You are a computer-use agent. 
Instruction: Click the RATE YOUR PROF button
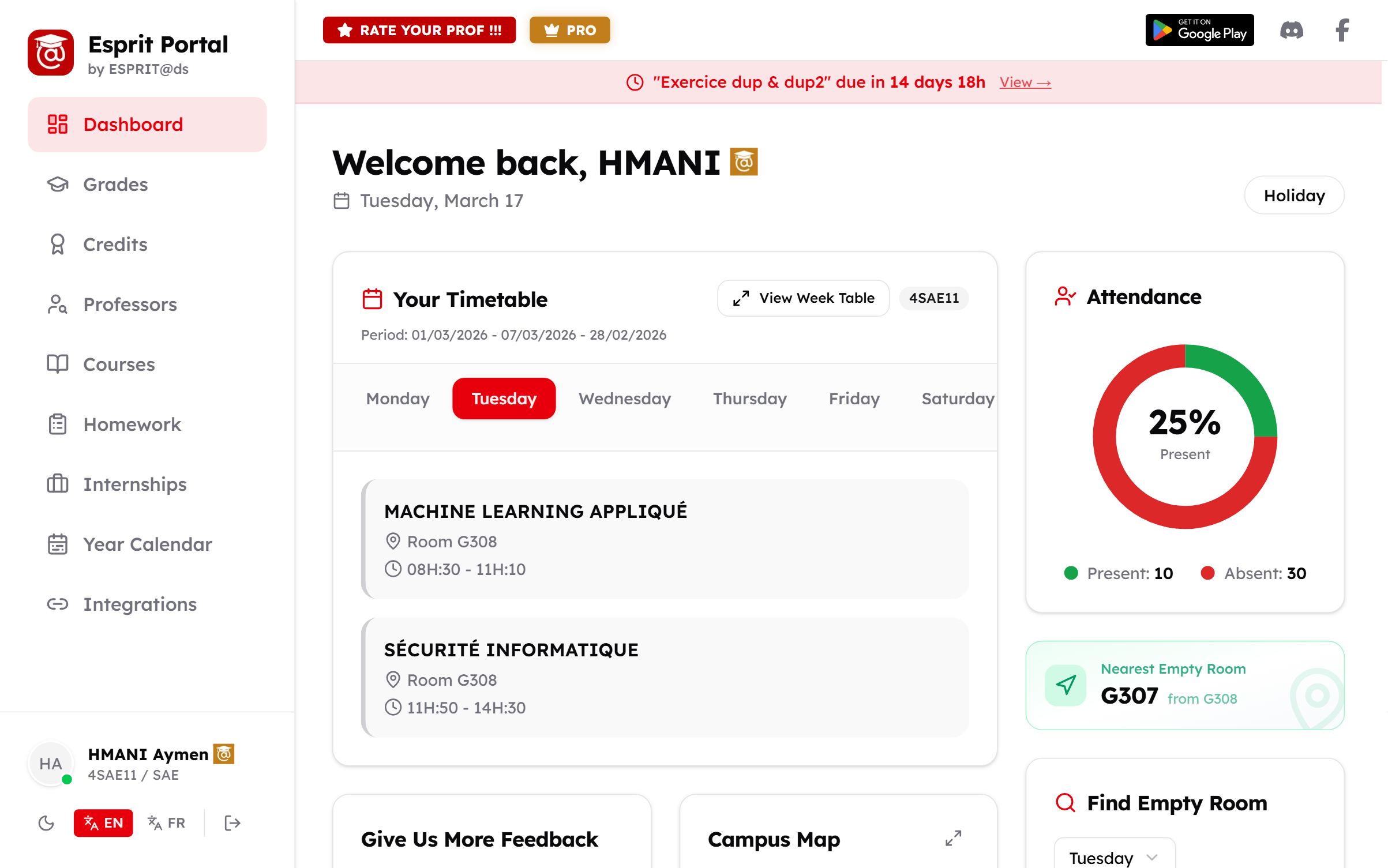pyautogui.click(x=419, y=30)
